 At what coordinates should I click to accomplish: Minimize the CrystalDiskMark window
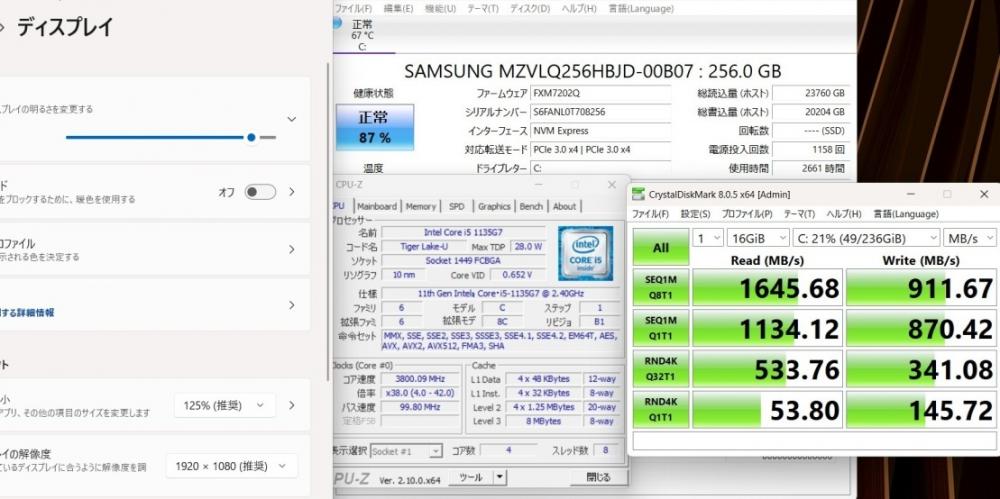(x=911, y=195)
